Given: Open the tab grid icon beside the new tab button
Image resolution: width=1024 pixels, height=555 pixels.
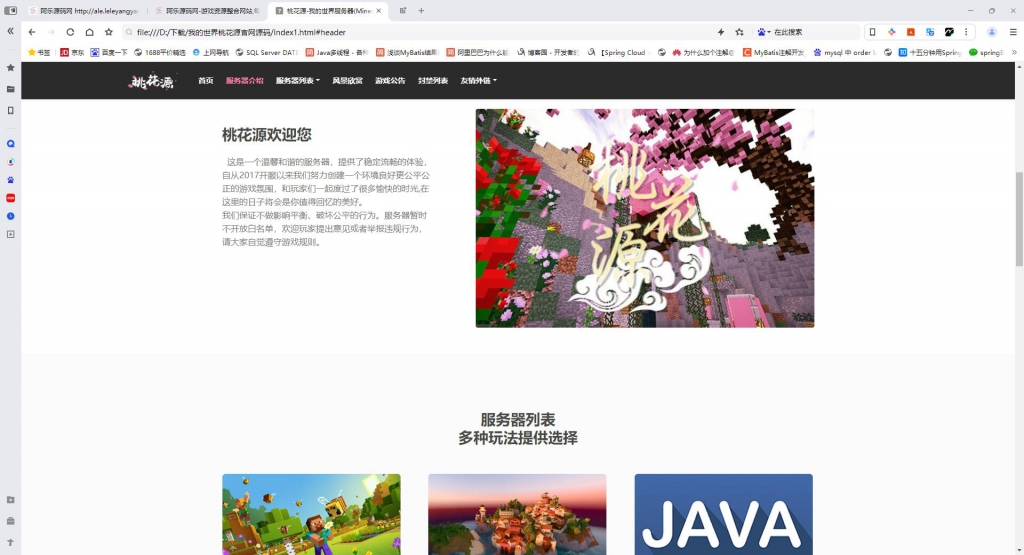Looking at the screenshot, I should [x=403, y=10].
